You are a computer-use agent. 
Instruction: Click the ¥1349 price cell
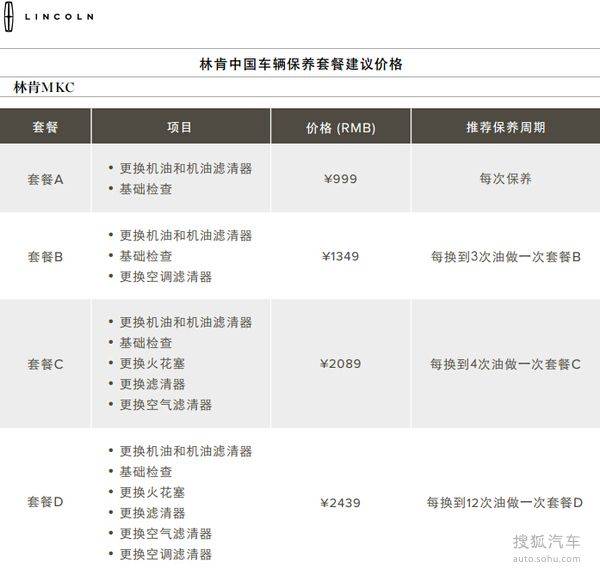341,256
